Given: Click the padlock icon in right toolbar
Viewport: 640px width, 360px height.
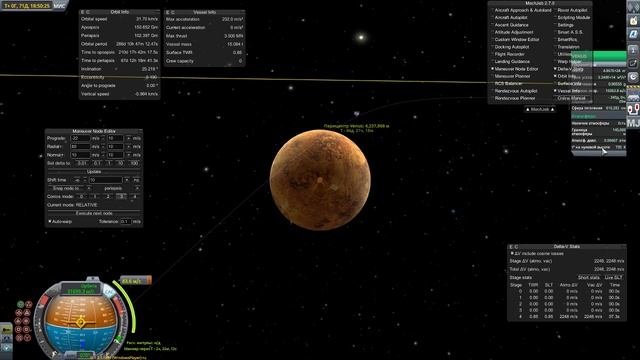Looking at the screenshot, I should tap(633, 20).
